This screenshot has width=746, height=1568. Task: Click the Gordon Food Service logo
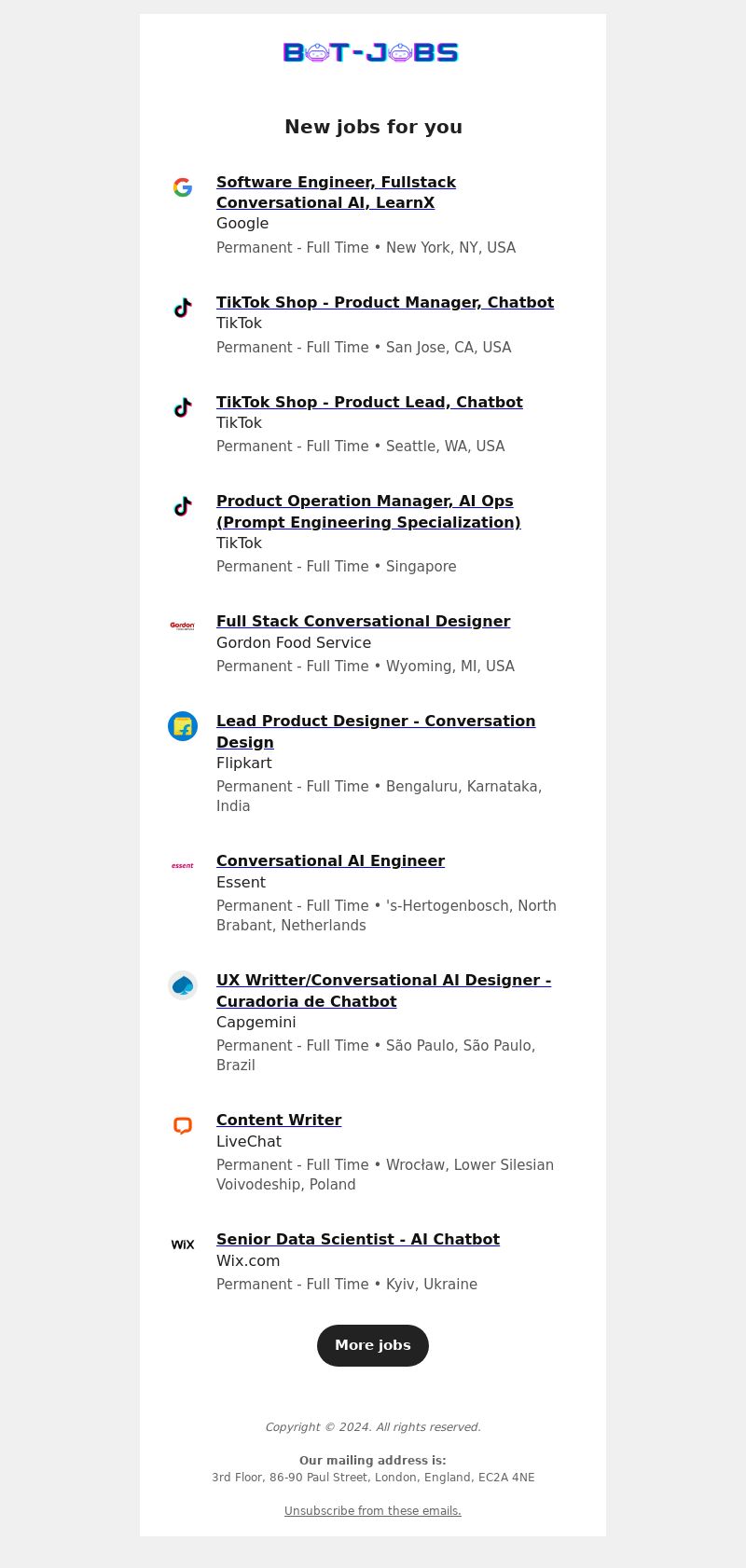coord(183,626)
